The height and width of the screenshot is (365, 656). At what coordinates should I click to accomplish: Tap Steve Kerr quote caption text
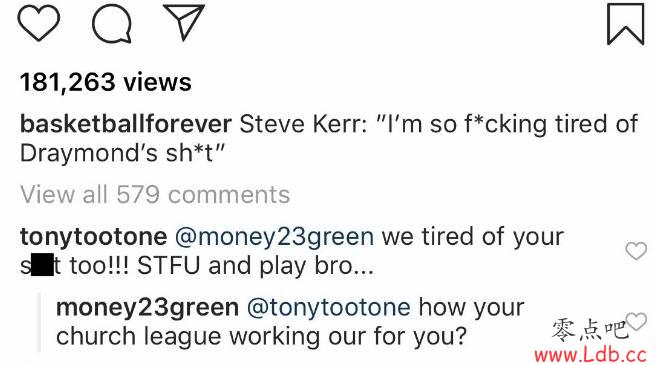pyautogui.click(x=439, y=124)
